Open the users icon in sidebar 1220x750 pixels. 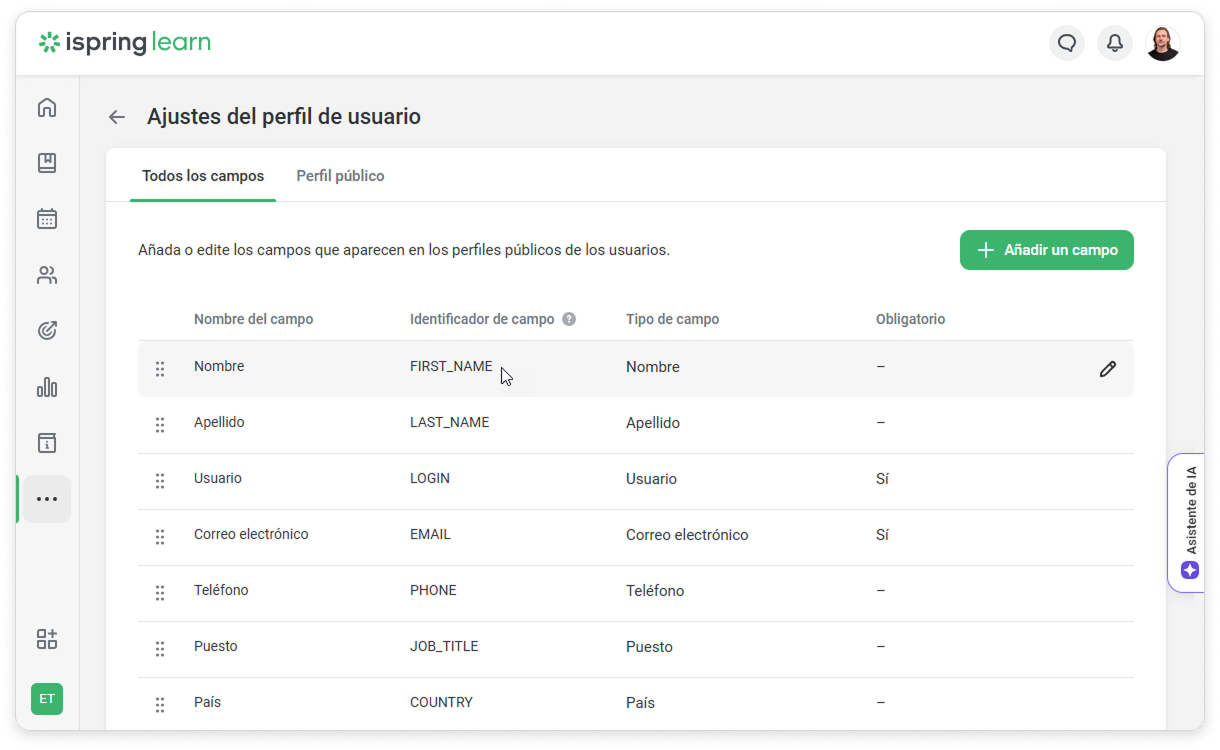tap(47, 275)
